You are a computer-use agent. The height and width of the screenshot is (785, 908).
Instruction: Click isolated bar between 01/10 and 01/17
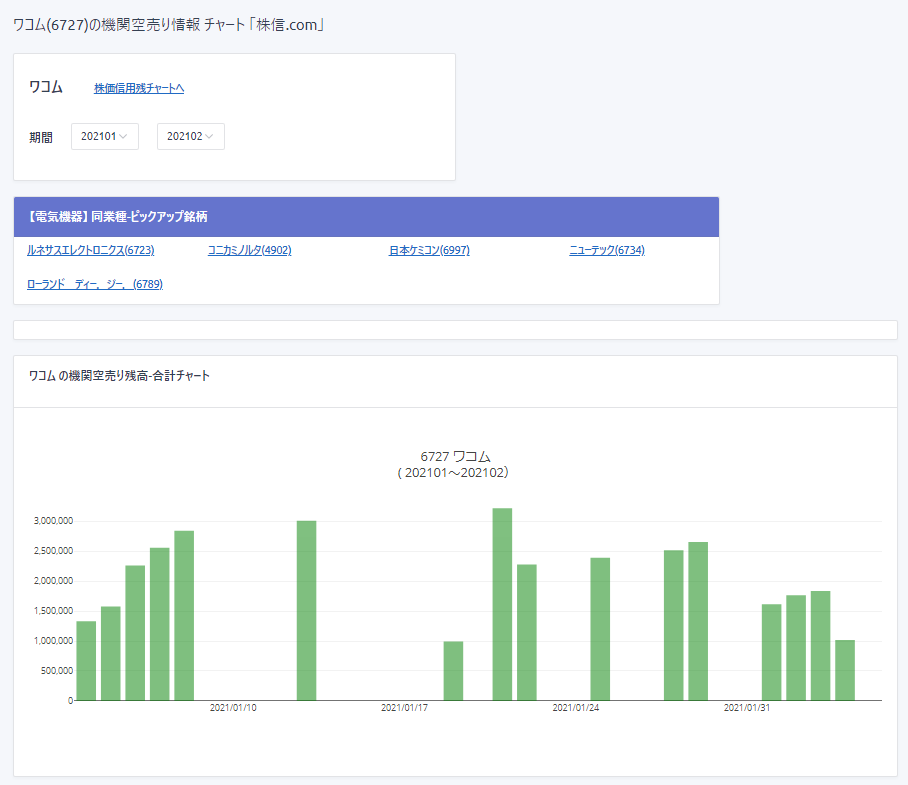(x=306, y=610)
